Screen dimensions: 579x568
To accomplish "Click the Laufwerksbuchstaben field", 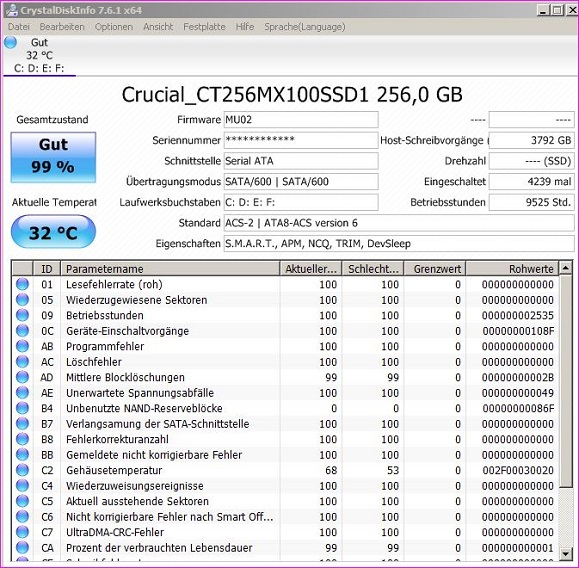I will tap(301, 202).
